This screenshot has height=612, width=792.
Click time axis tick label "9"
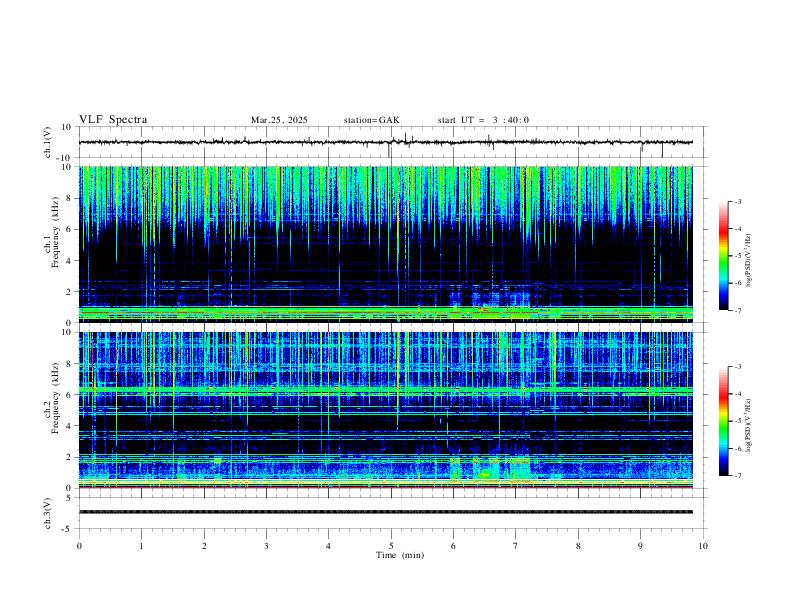tap(640, 546)
